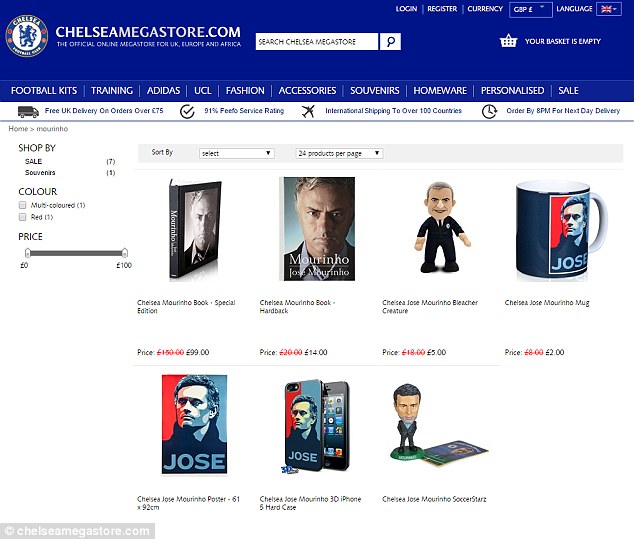The width and height of the screenshot is (634, 539).
Task: Click the price slider right handle
Action: [125, 253]
